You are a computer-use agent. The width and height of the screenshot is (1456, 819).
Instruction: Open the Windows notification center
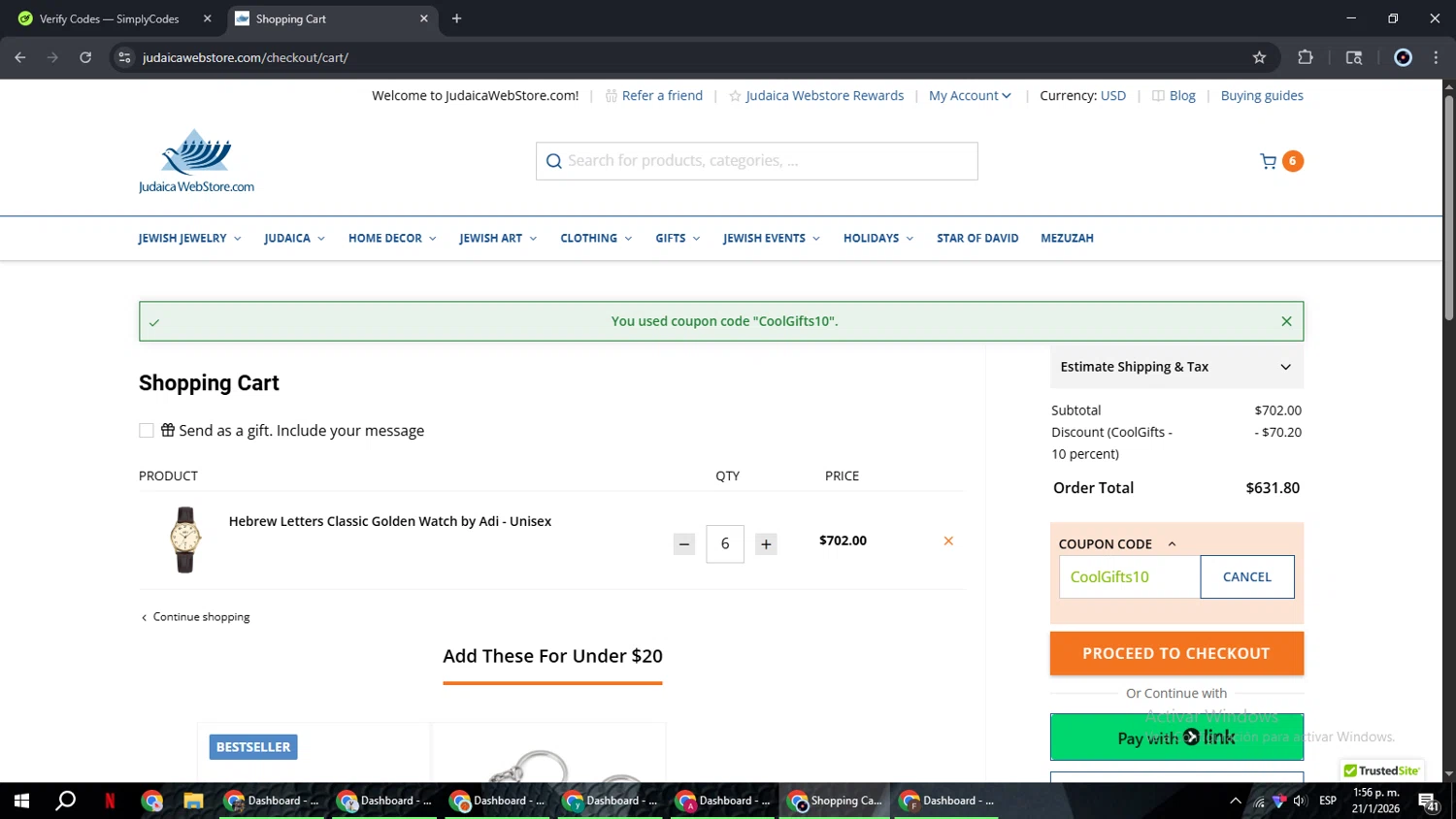pos(1429,802)
